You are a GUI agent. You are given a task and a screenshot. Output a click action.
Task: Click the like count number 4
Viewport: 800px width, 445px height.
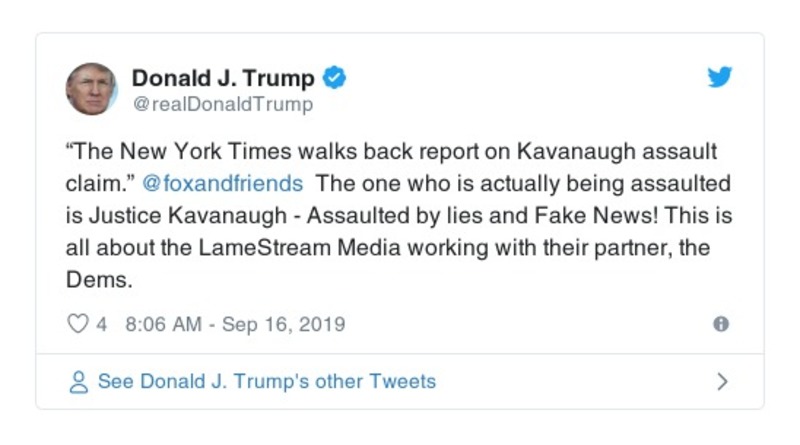(101, 324)
